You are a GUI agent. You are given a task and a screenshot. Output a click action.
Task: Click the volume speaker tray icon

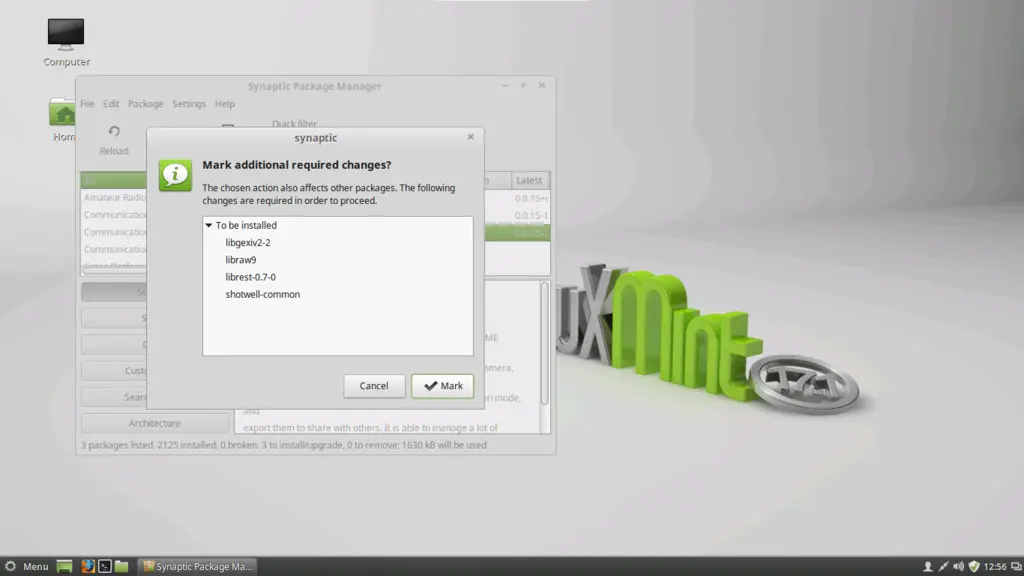click(958, 566)
